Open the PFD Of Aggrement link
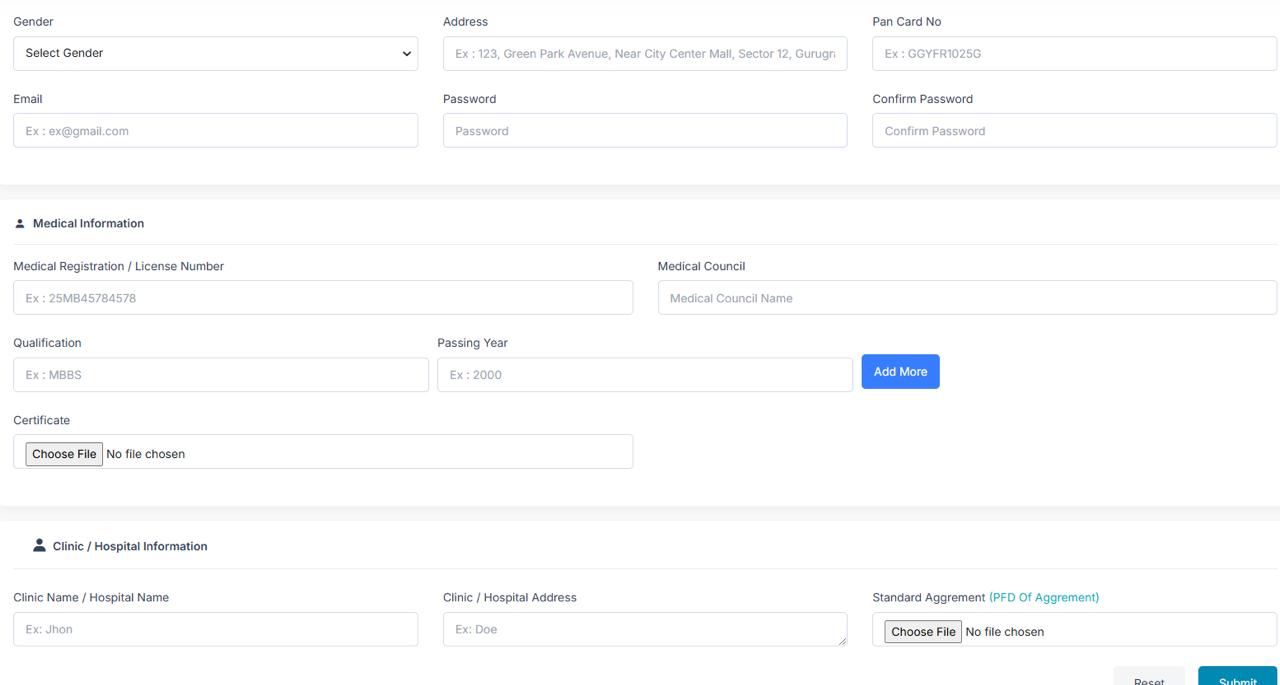This screenshot has height=685, width=1280. click(x=1044, y=598)
